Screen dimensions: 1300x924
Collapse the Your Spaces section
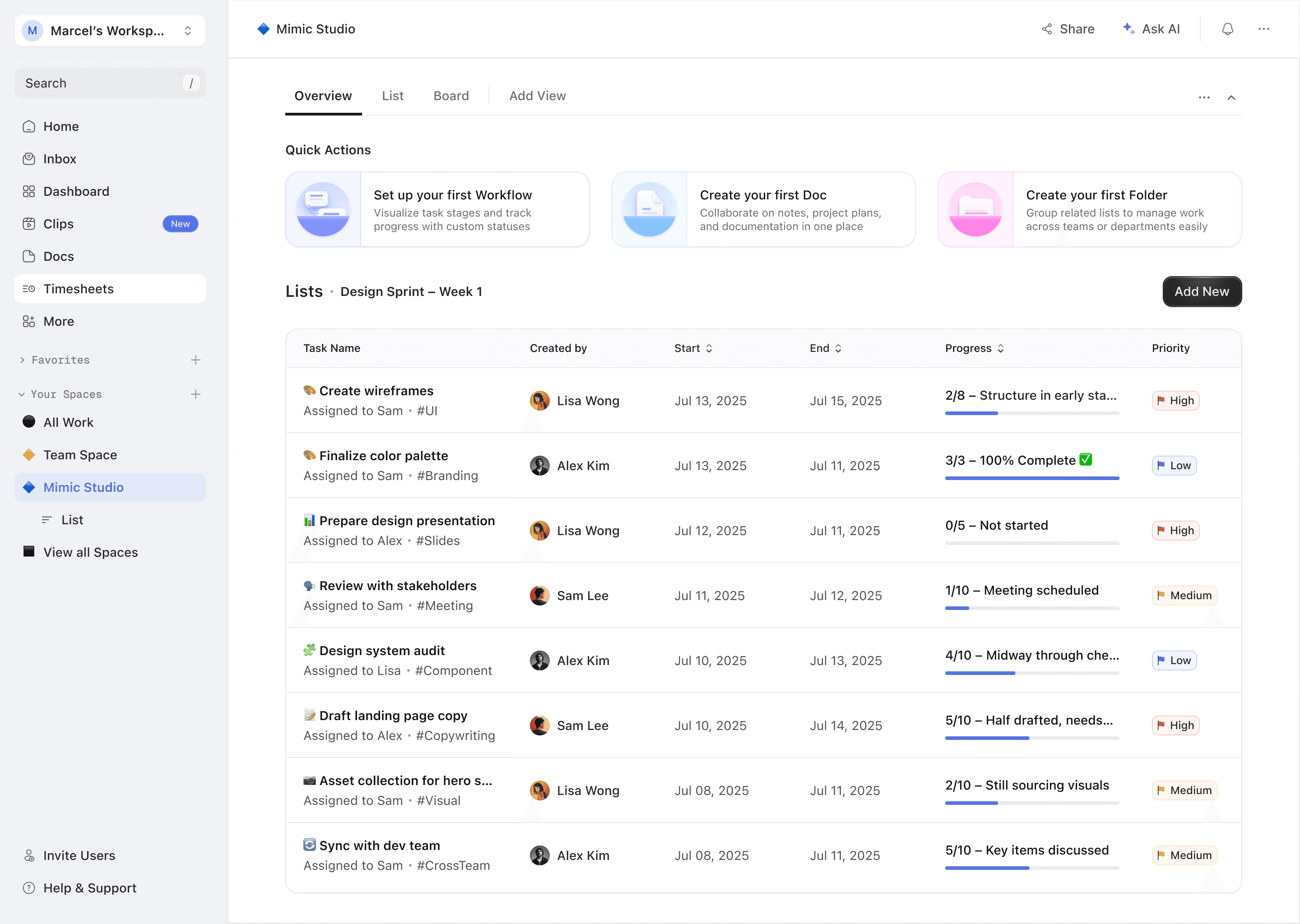coord(22,394)
